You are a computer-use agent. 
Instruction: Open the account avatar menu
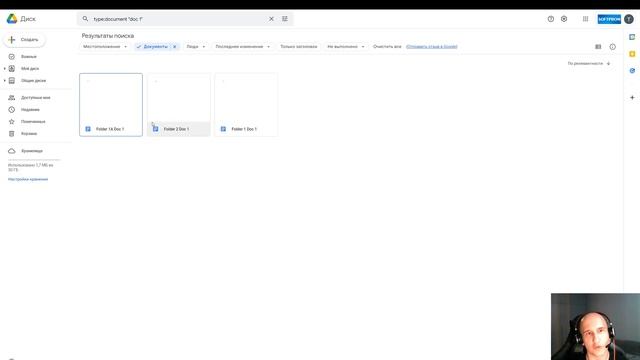[x=629, y=19]
